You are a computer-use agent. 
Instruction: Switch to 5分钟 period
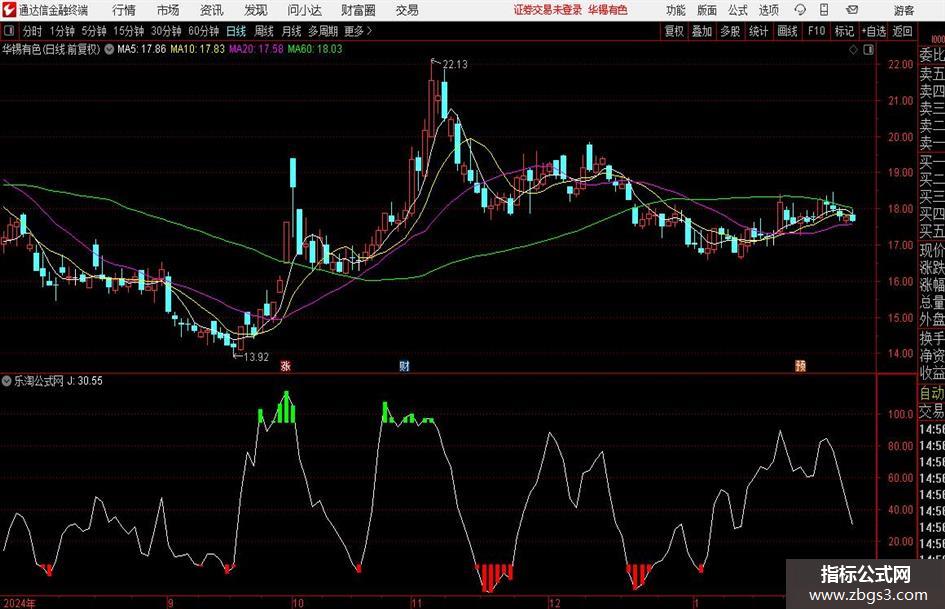point(94,31)
